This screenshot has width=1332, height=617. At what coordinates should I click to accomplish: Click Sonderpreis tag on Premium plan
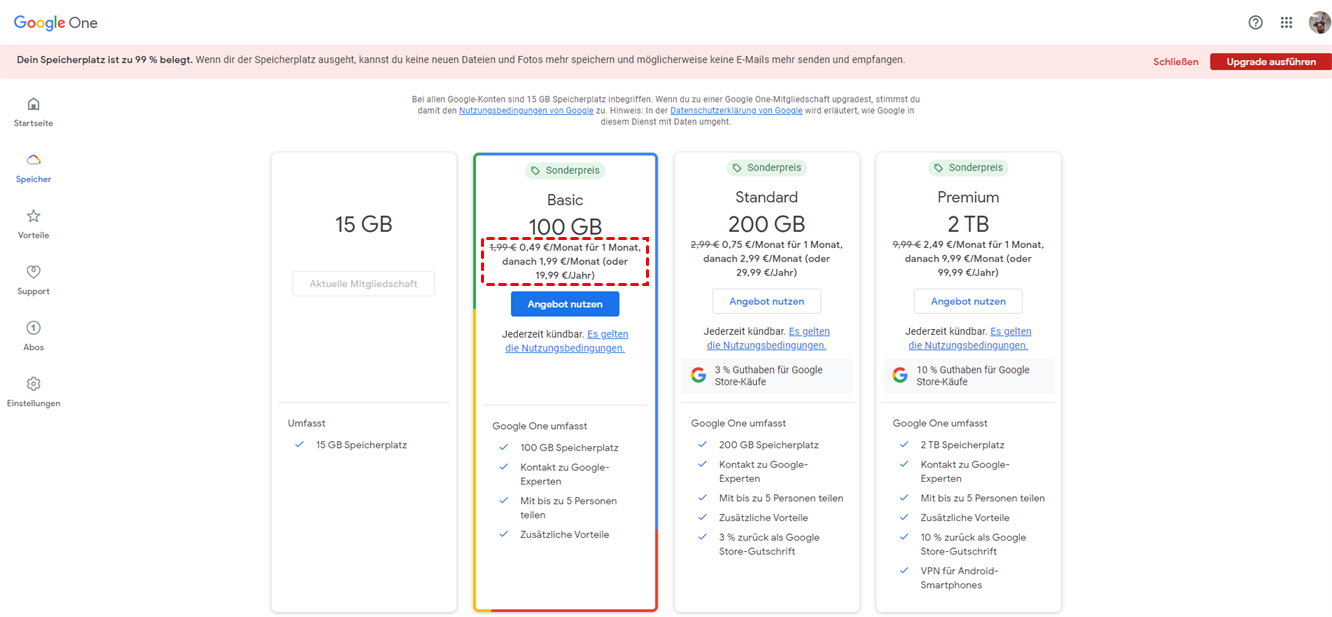coord(968,168)
